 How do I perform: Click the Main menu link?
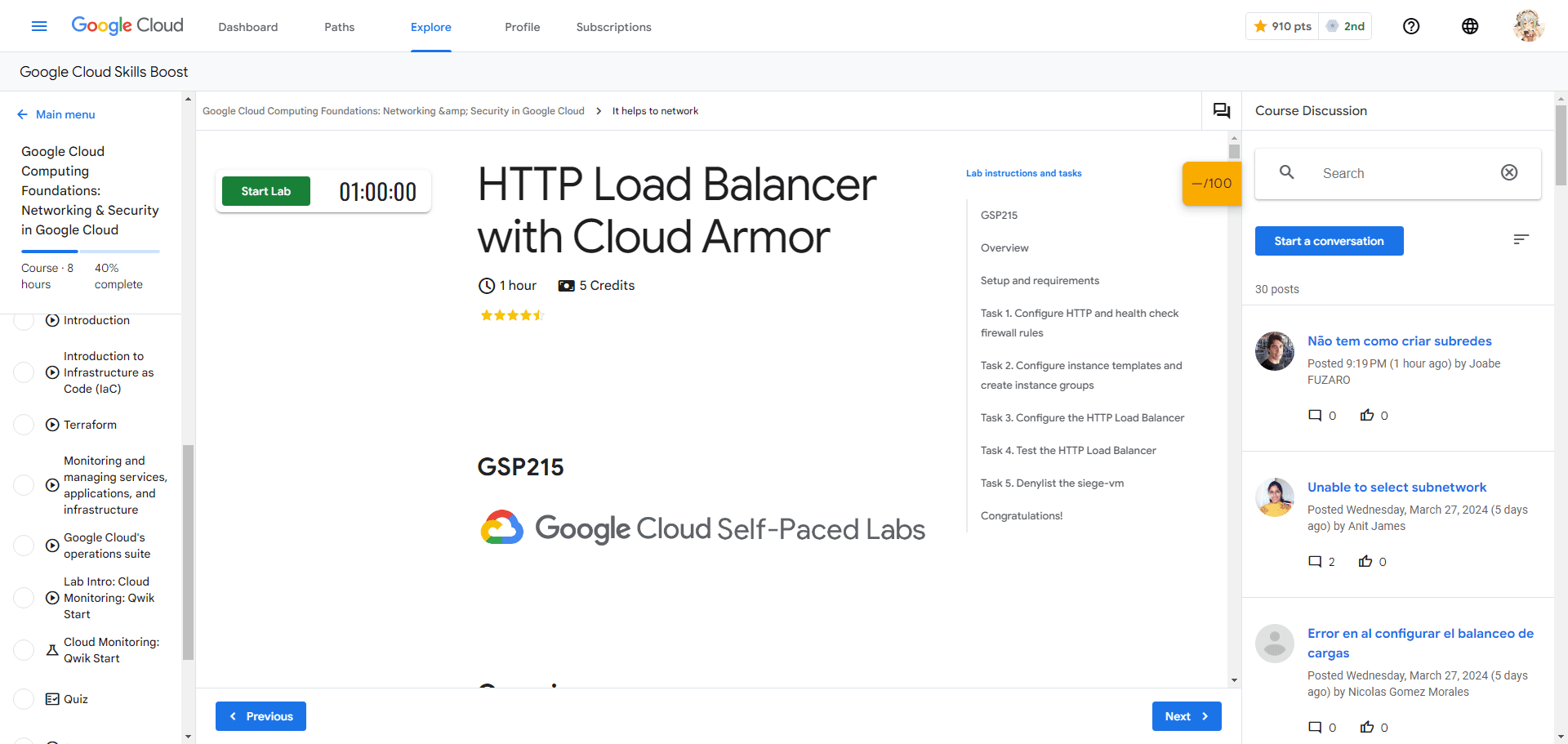click(x=65, y=114)
